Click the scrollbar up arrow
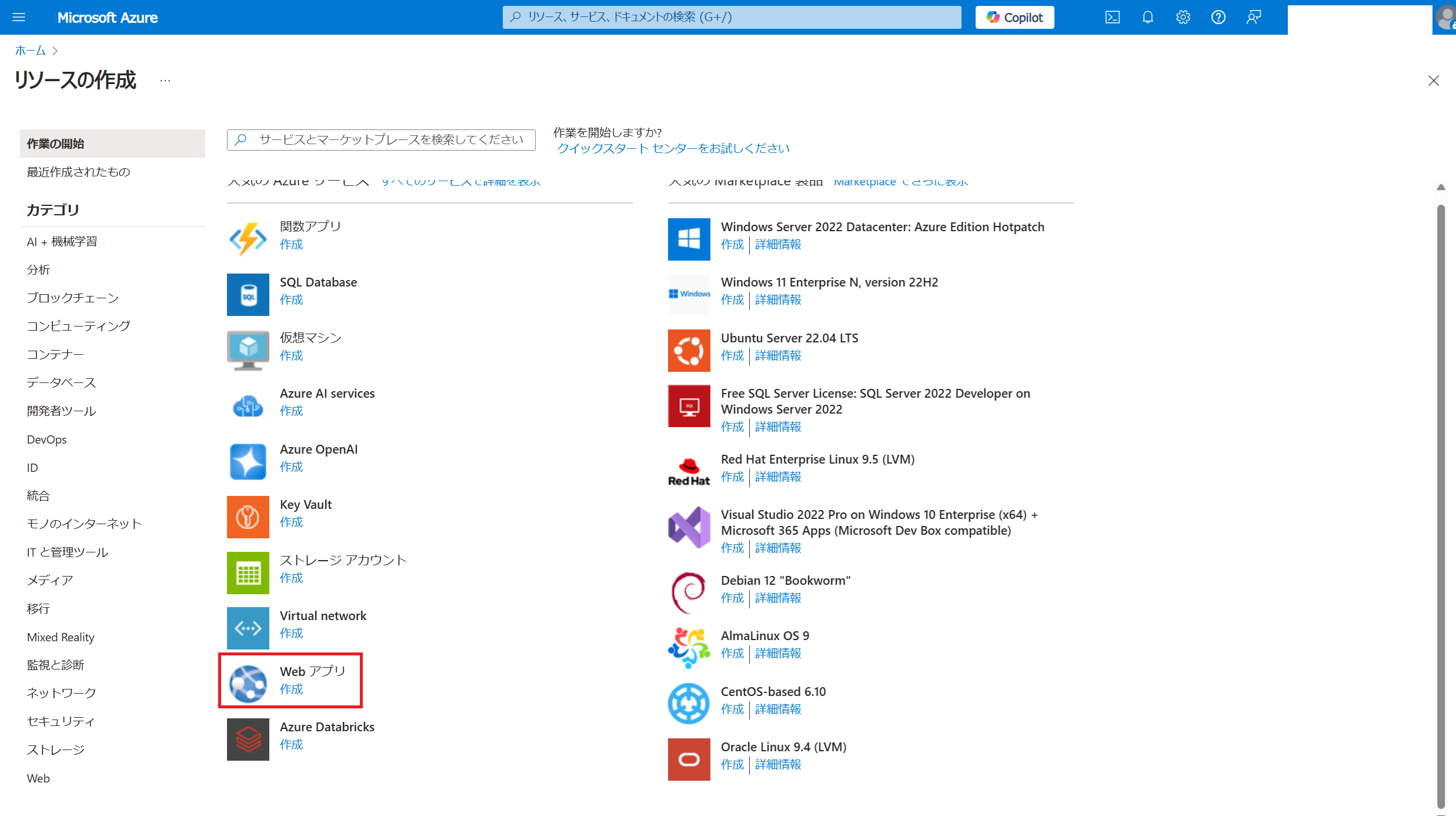Image resolution: width=1456 pixels, height=816 pixels. 1441,188
